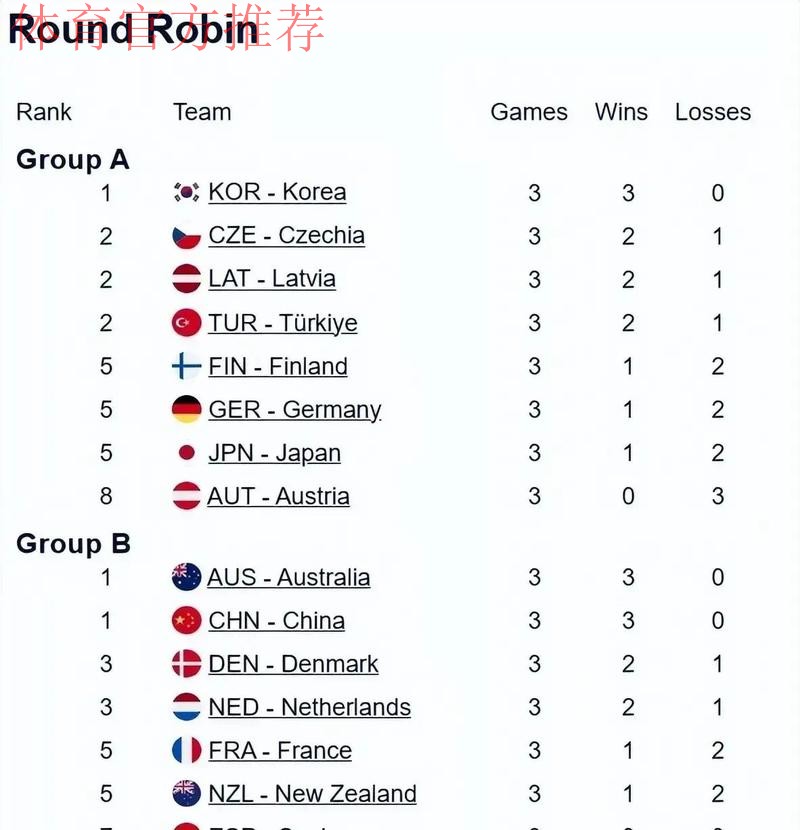Click the Czechia flag icon
Screen dimensions: 800x830
[x=186, y=236]
